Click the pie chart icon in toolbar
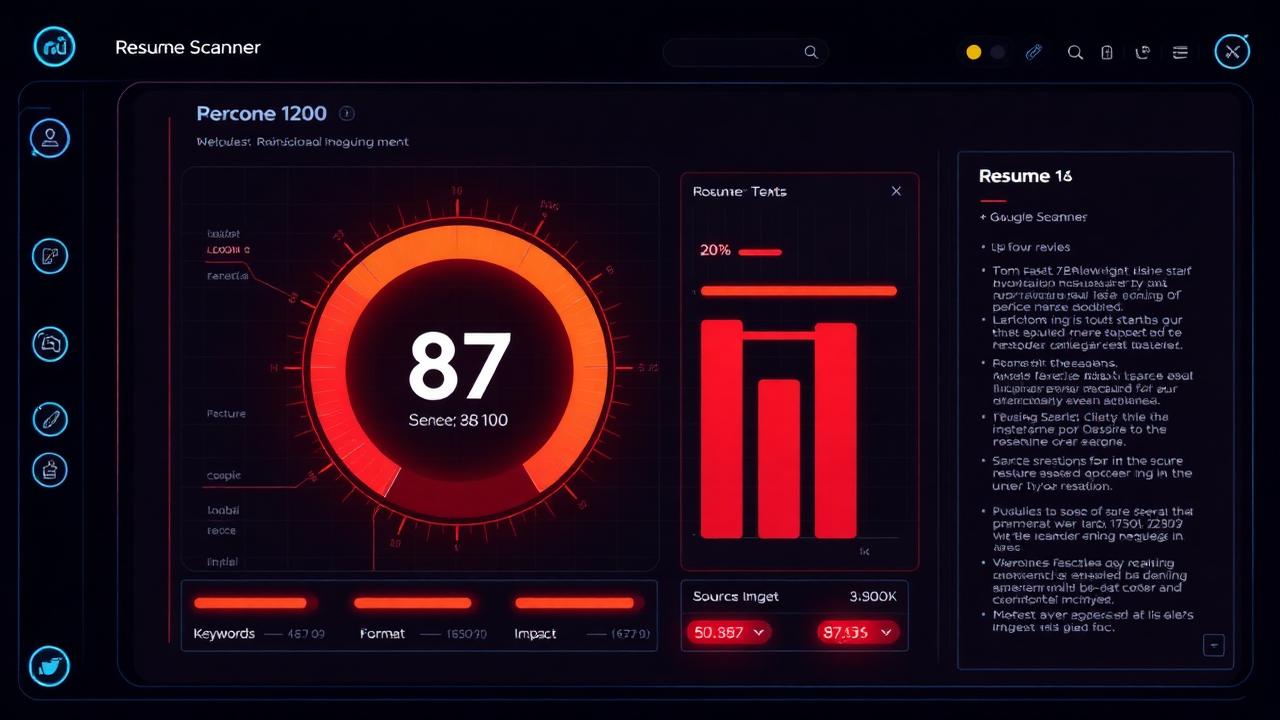 [x=1143, y=52]
